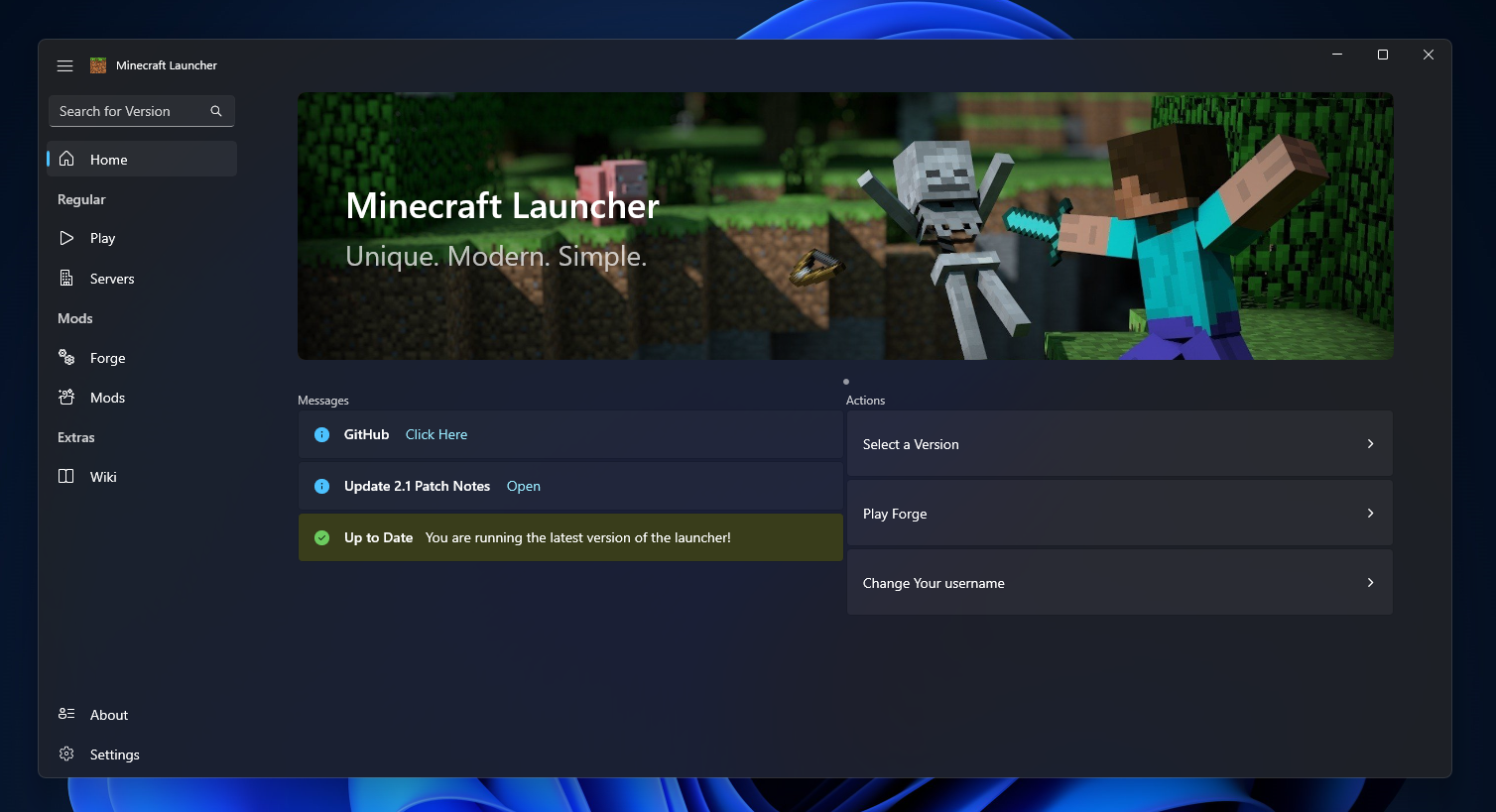
Task: Click the About icon at the bottom
Action: coord(65,714)
